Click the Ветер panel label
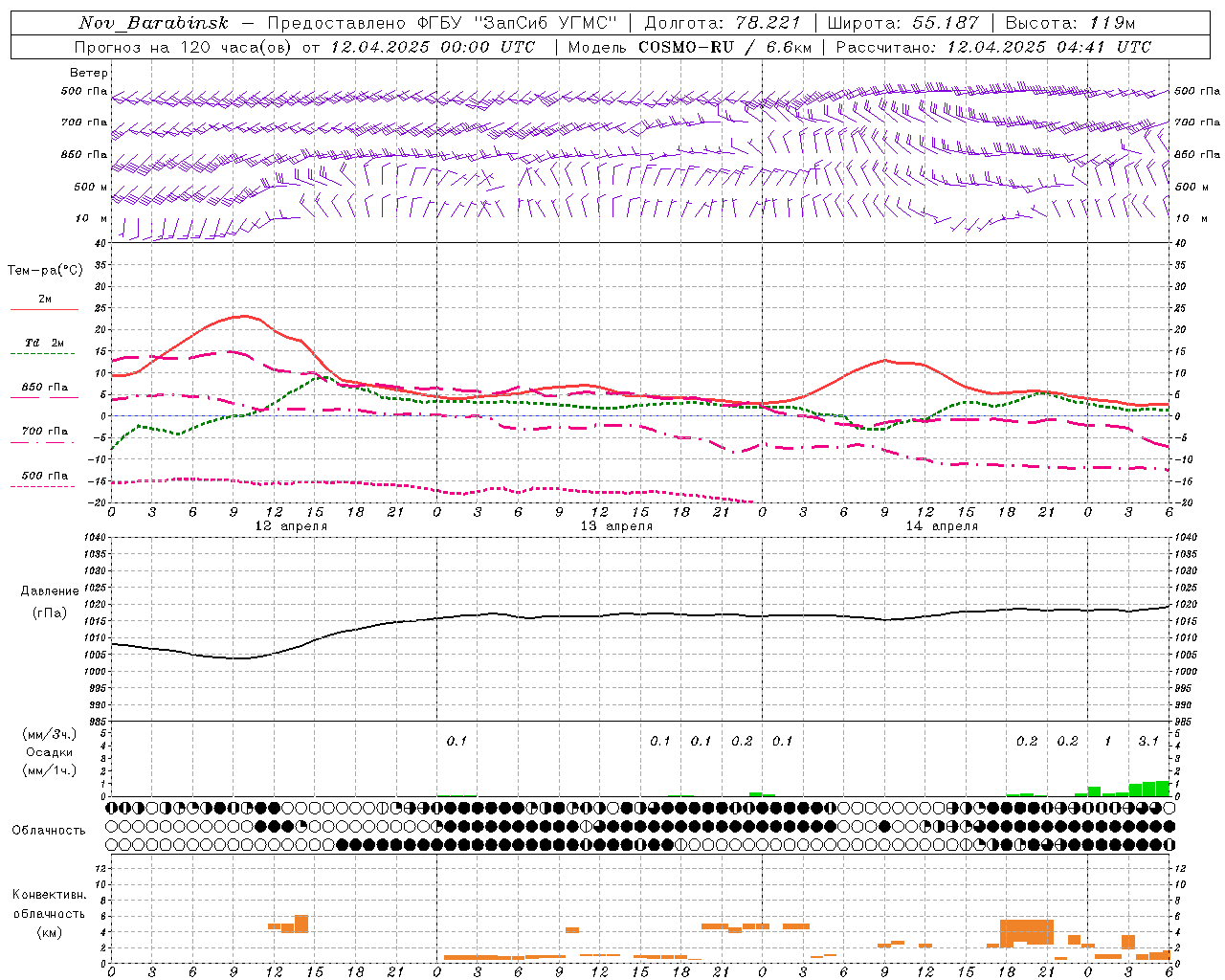Viewport: 1225px width, 980px height. 89,73
